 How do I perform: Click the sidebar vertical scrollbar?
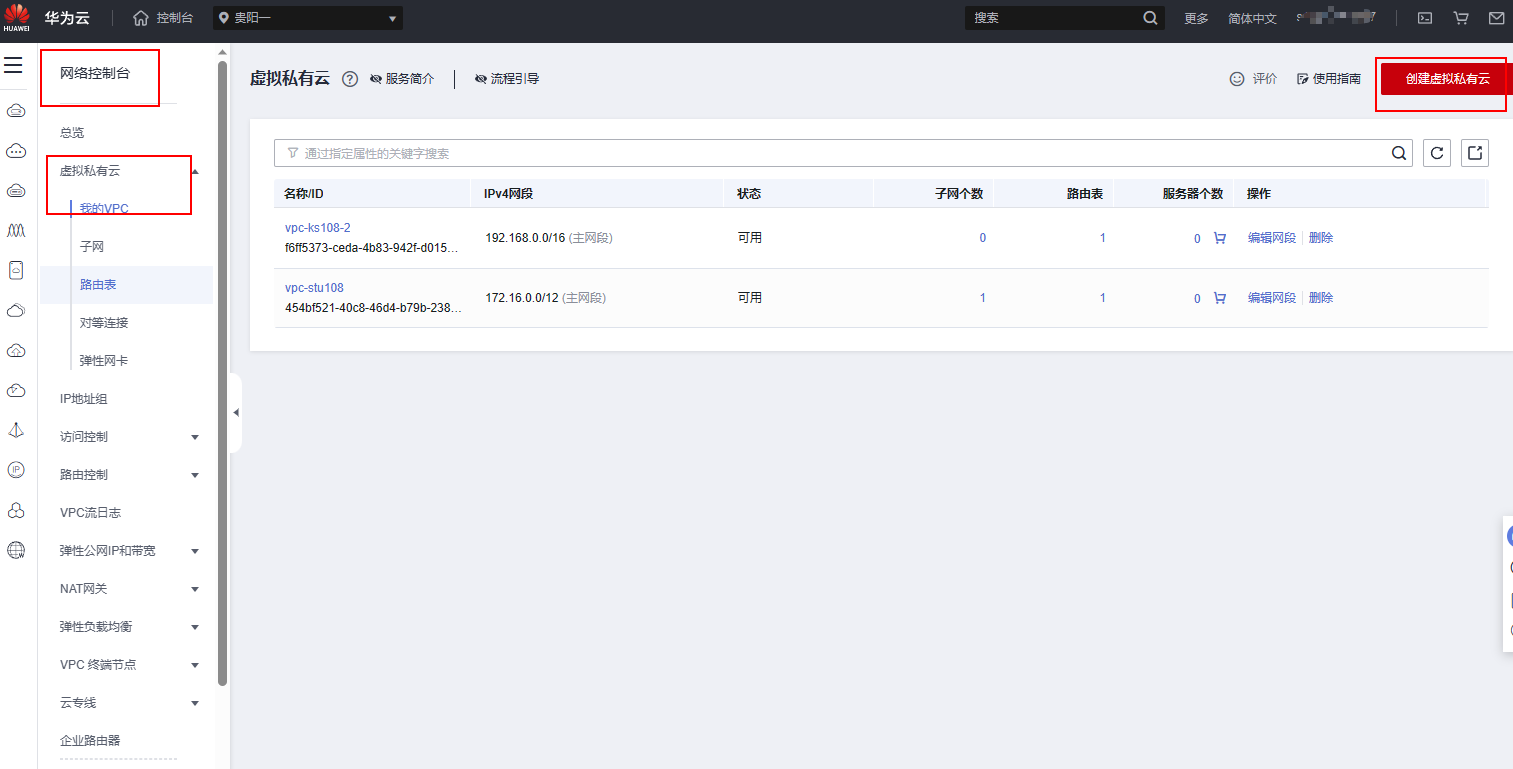(223, 372)
